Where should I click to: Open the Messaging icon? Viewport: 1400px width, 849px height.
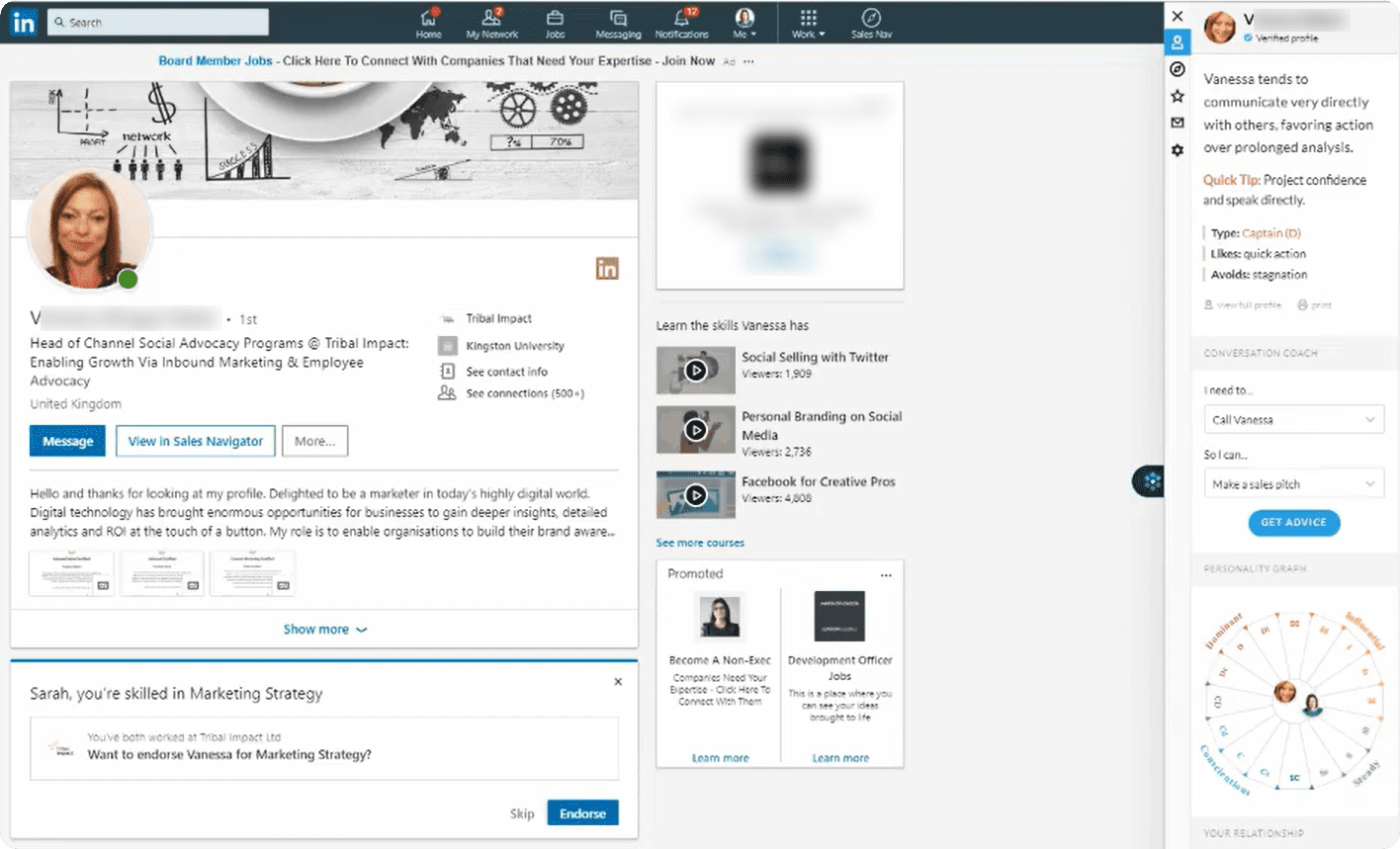[618, 23]
